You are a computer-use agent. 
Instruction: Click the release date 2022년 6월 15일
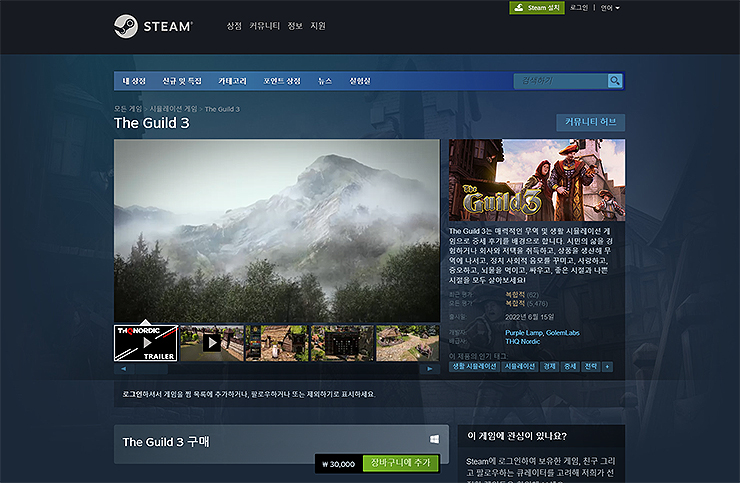point(530,317)
